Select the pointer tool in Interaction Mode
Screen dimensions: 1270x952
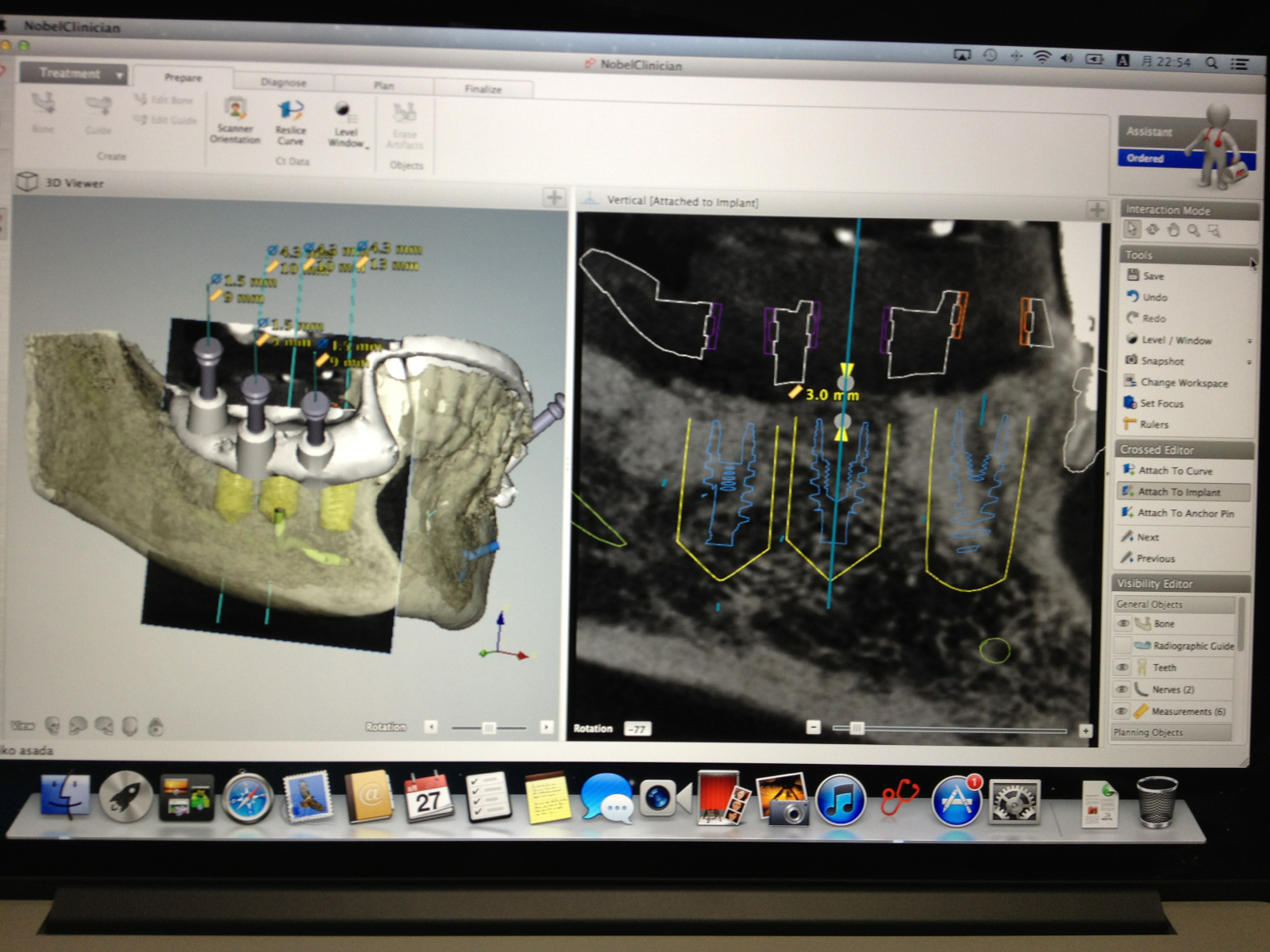click(1132, 229)
